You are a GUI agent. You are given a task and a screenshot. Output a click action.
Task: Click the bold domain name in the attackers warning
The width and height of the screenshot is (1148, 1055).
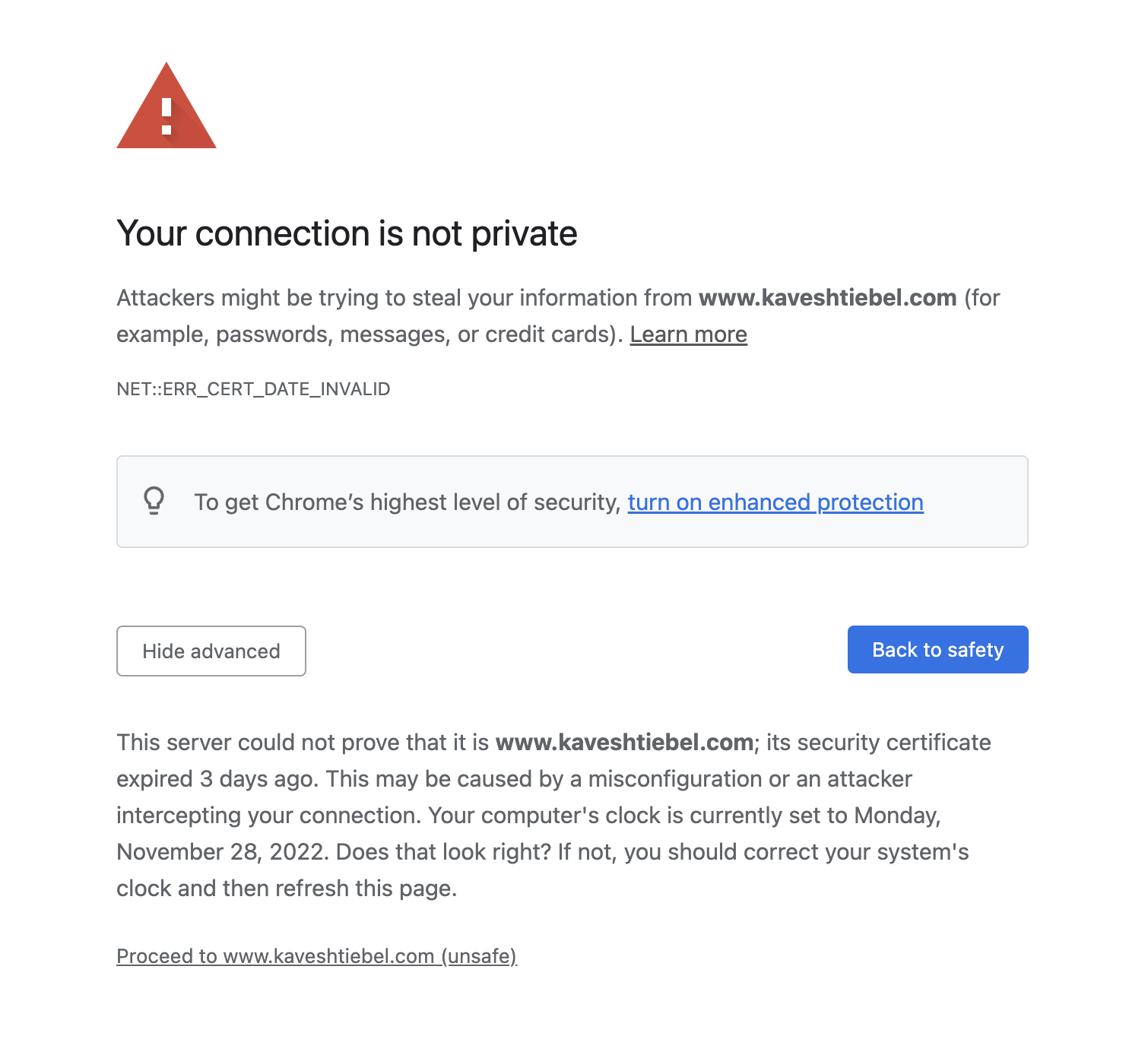827,298
